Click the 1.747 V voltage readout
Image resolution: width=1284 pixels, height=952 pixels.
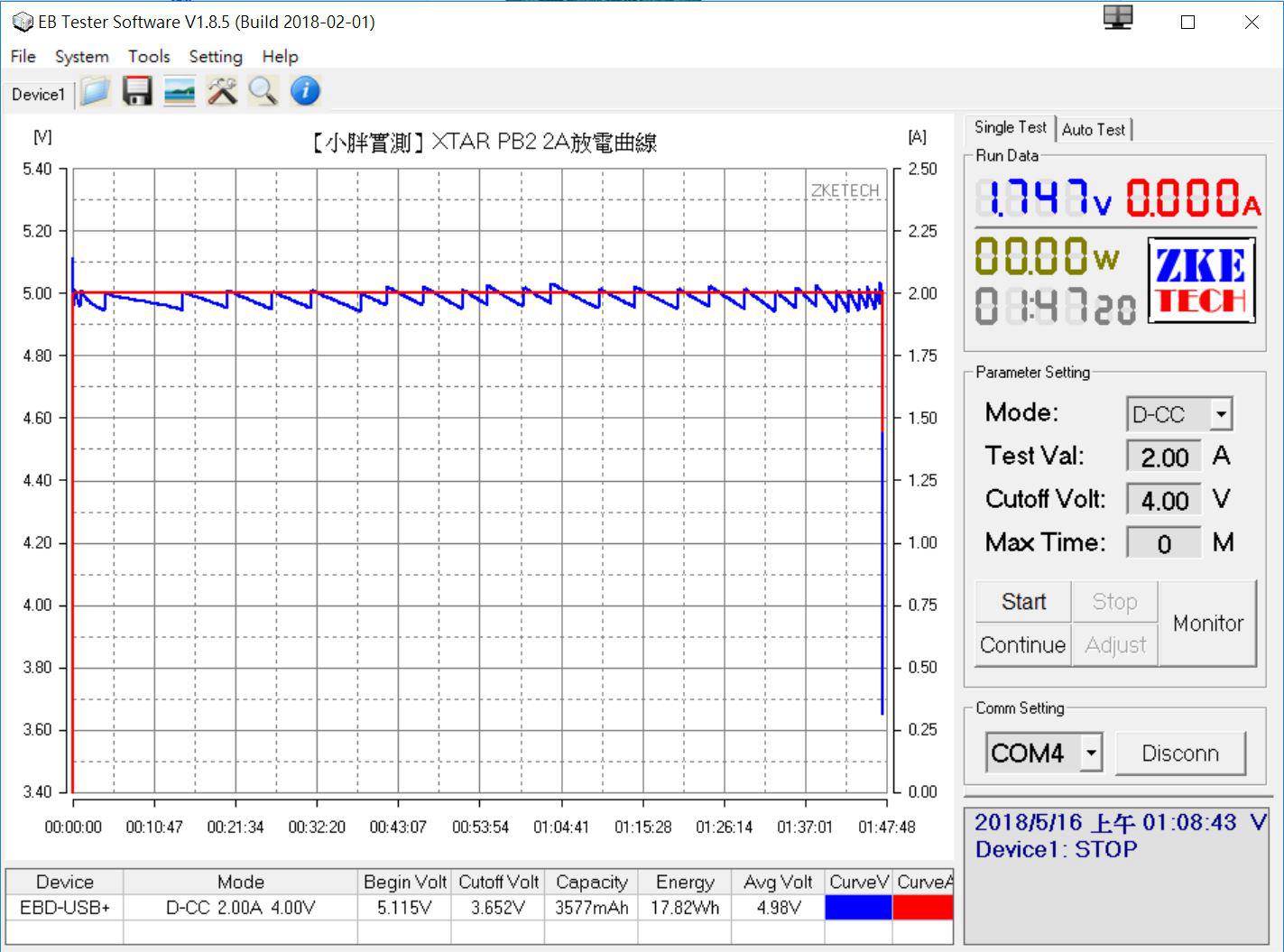1044,198
